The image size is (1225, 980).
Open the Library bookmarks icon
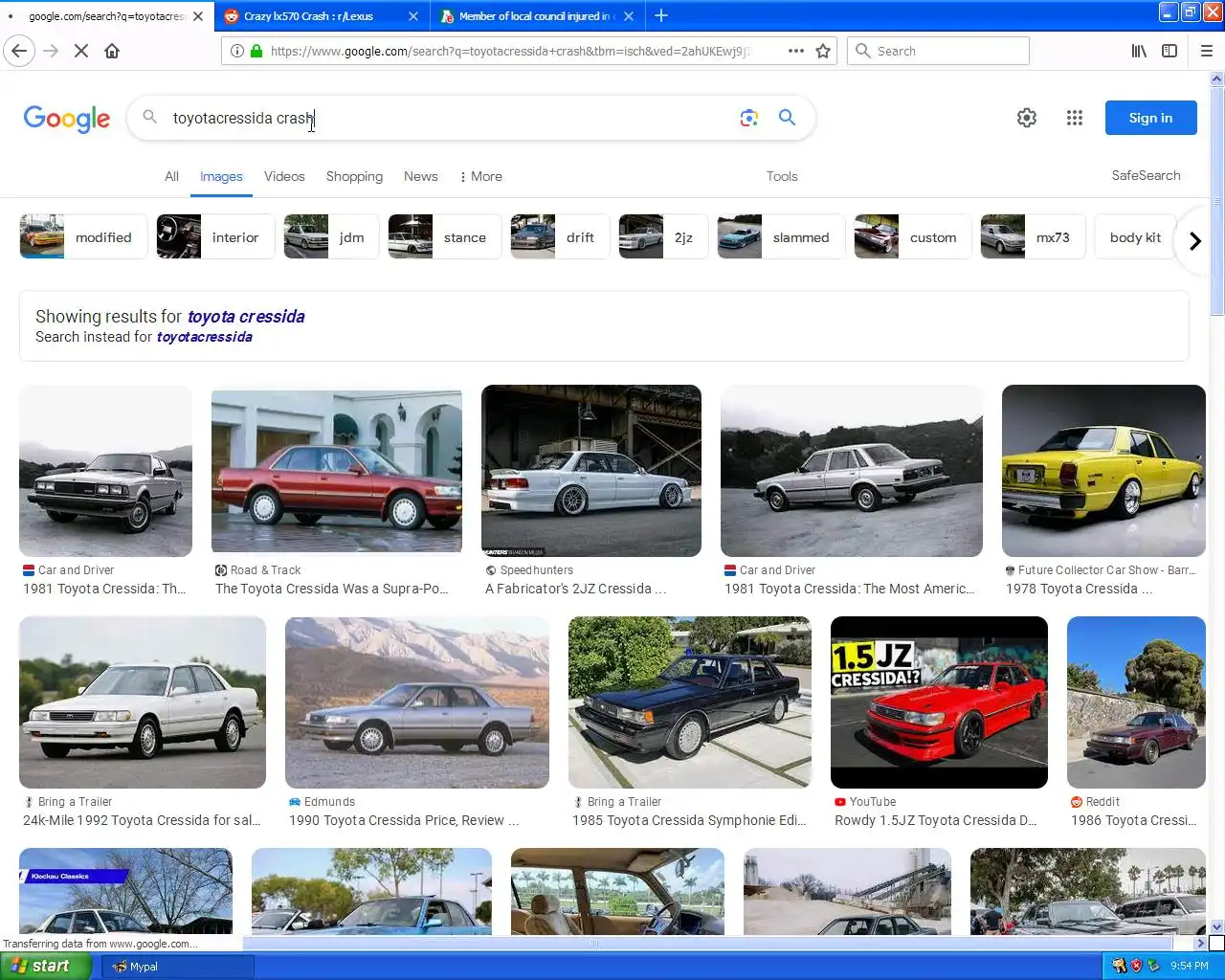click(x=1139, y=51)
